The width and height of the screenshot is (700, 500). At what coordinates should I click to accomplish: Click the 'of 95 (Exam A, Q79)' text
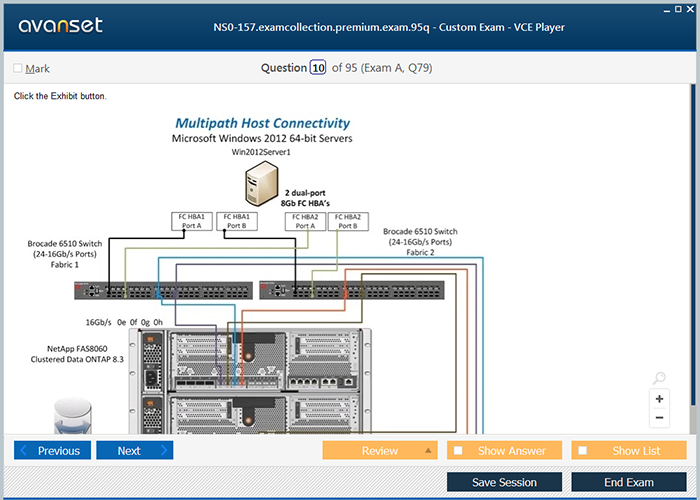(382, 68)
